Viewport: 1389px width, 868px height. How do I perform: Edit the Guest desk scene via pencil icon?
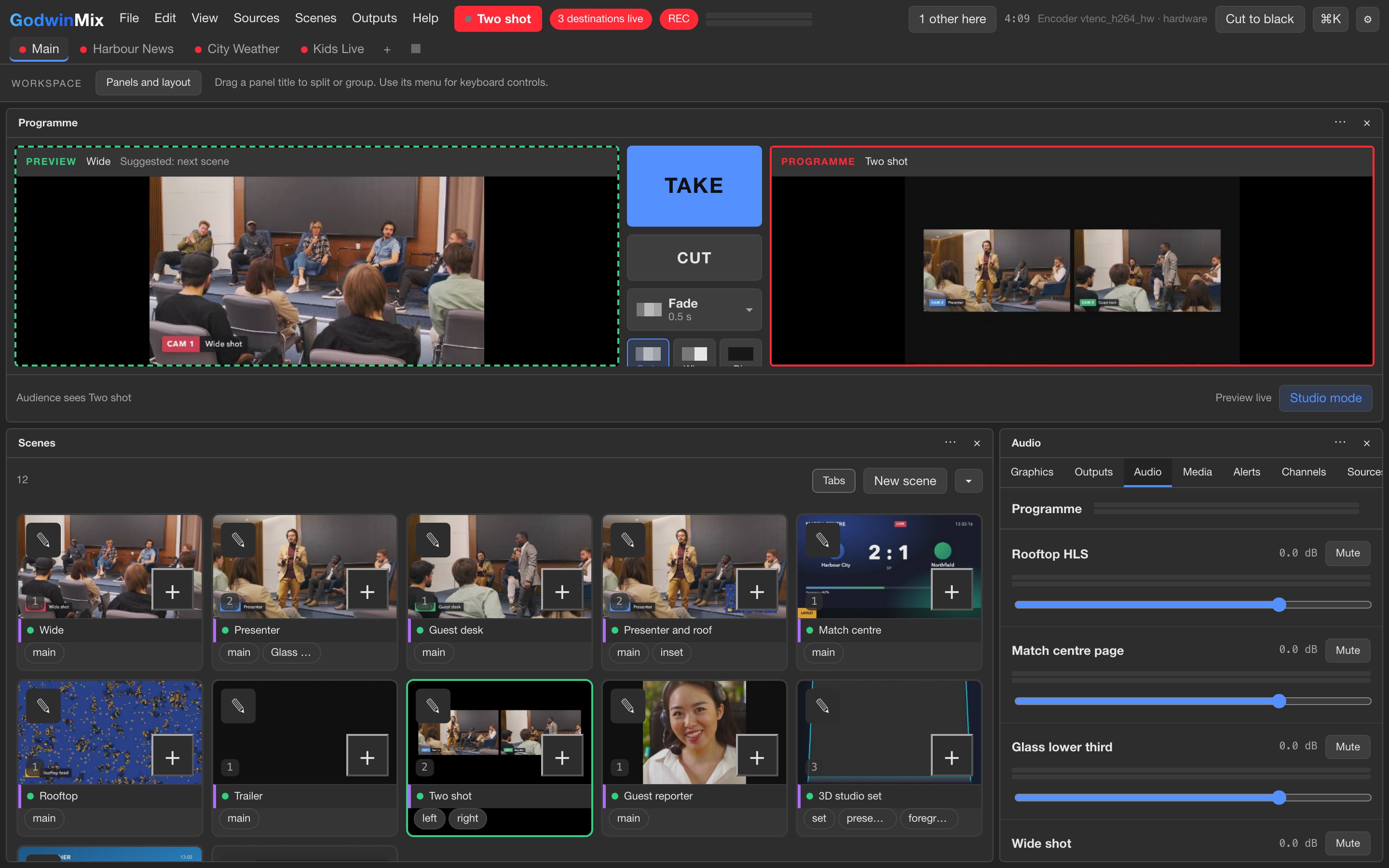433,540
